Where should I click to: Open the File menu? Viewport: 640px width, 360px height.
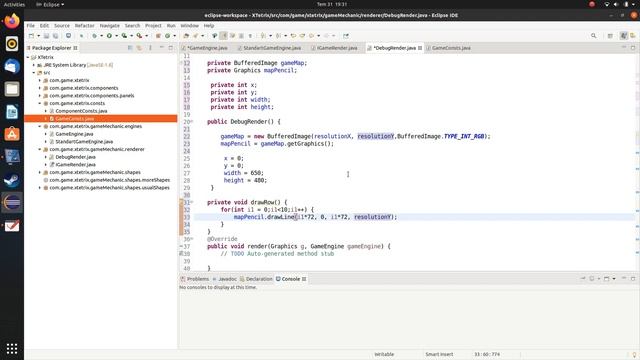(31, 26)
